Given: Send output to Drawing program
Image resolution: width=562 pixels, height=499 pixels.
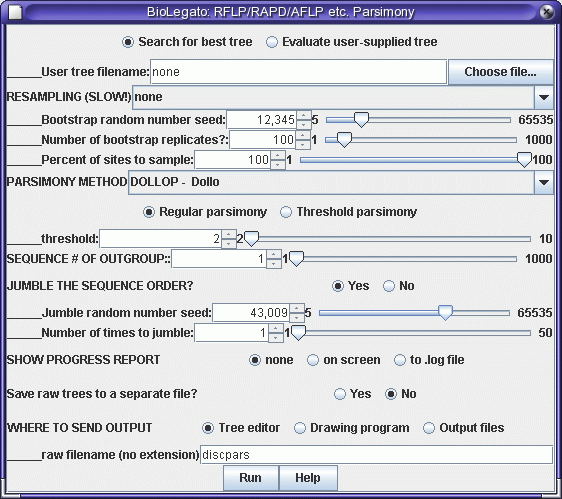Looking at the screenshot, I should [351, 428].
